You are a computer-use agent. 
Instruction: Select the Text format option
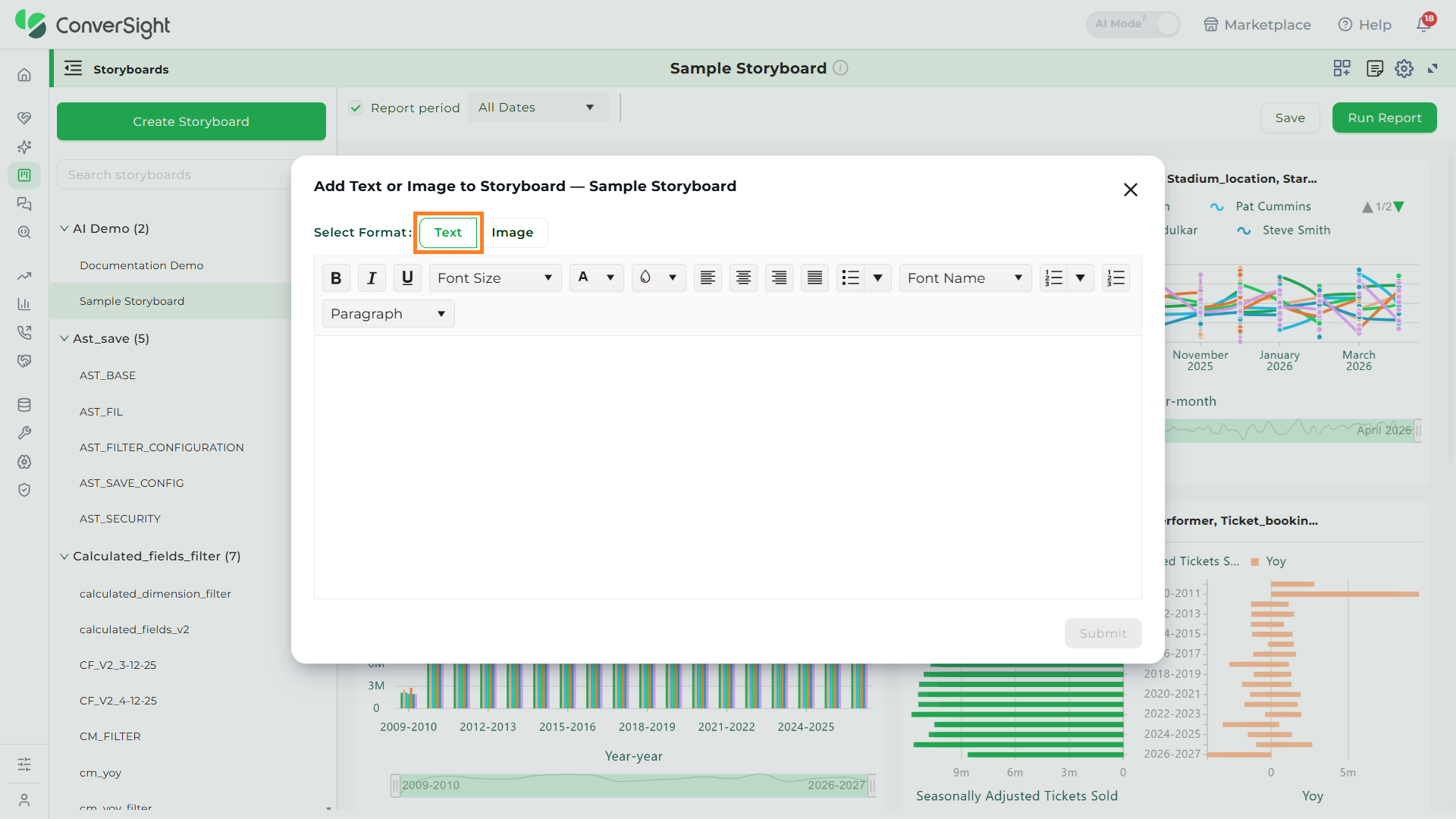coord(448,232)
